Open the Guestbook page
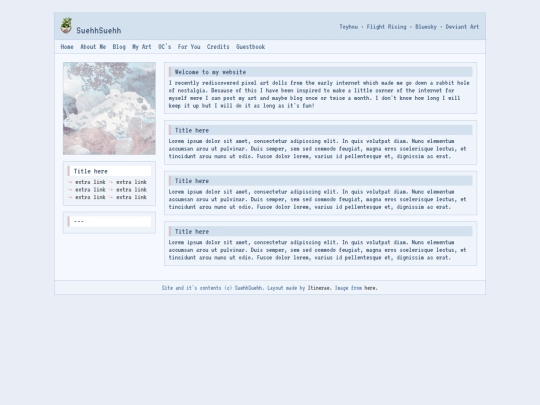Image resolution: width=540 pixels, height=405 pixels. click(x=250, y=47)
